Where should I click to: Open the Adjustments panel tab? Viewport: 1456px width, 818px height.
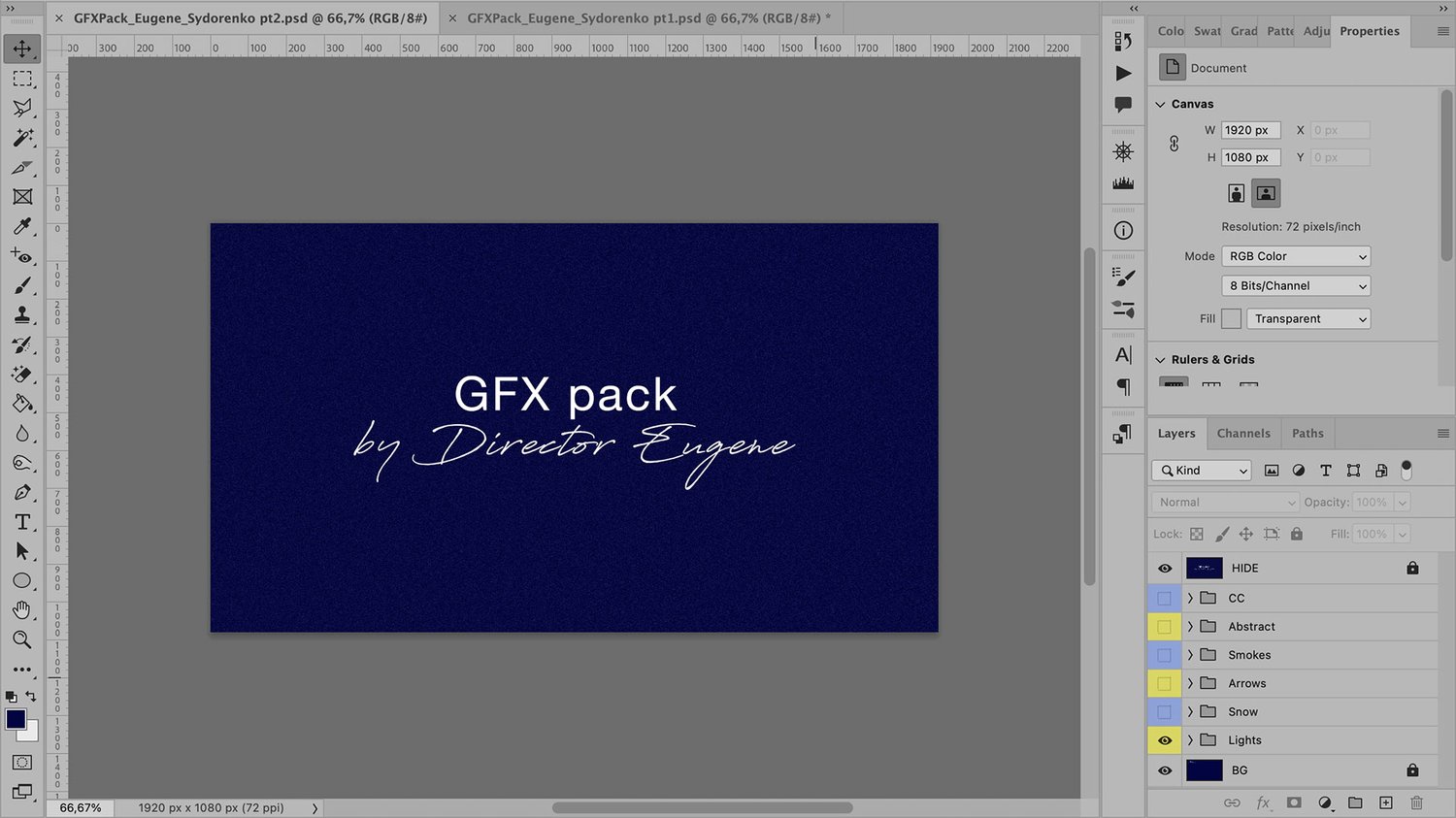(x=1316, y=31)
